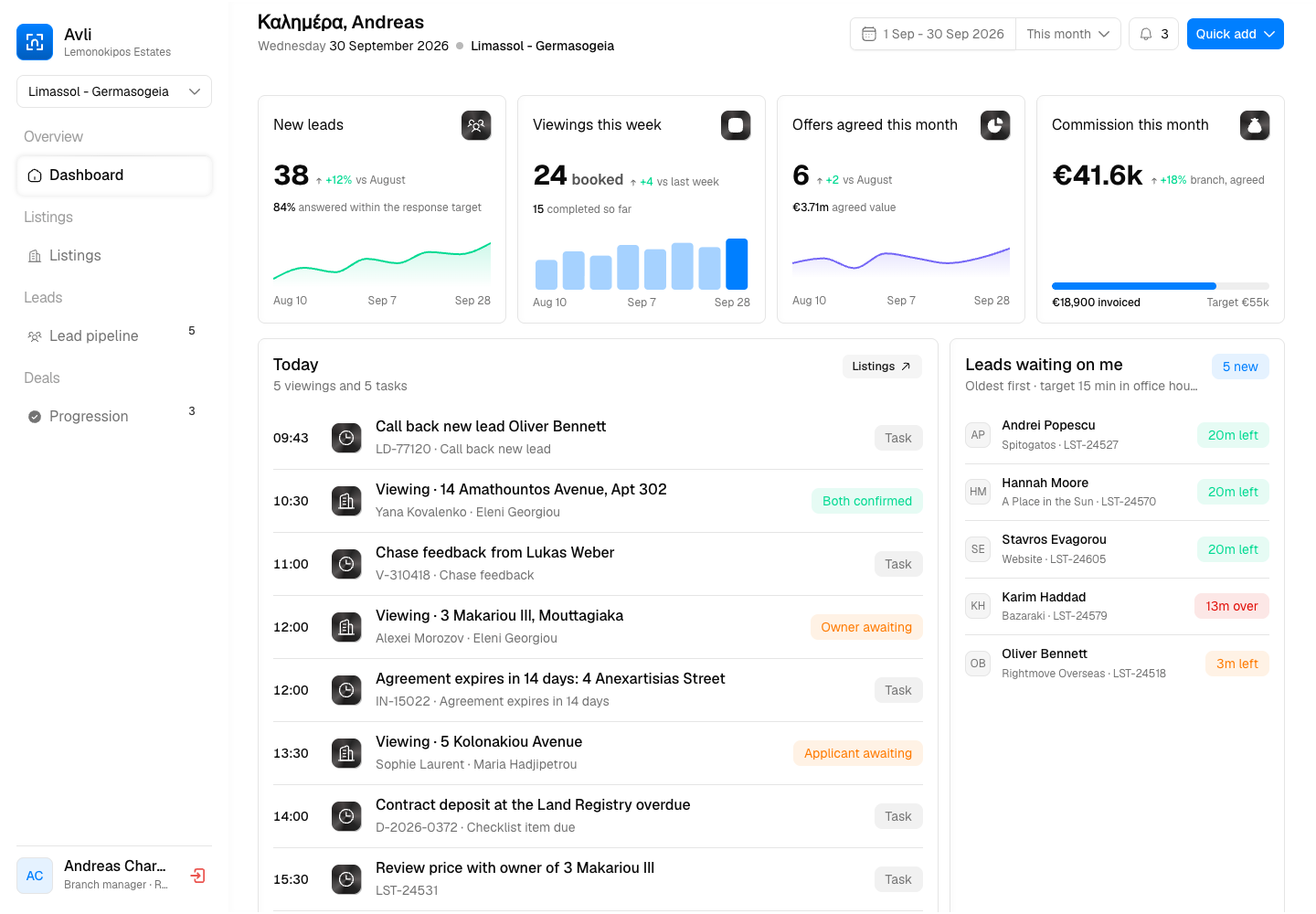The height and width of the screenshot is (914, 1316).
Task: Click clock icon for Oliver Bennett callback
Action: tap(346, 438)
